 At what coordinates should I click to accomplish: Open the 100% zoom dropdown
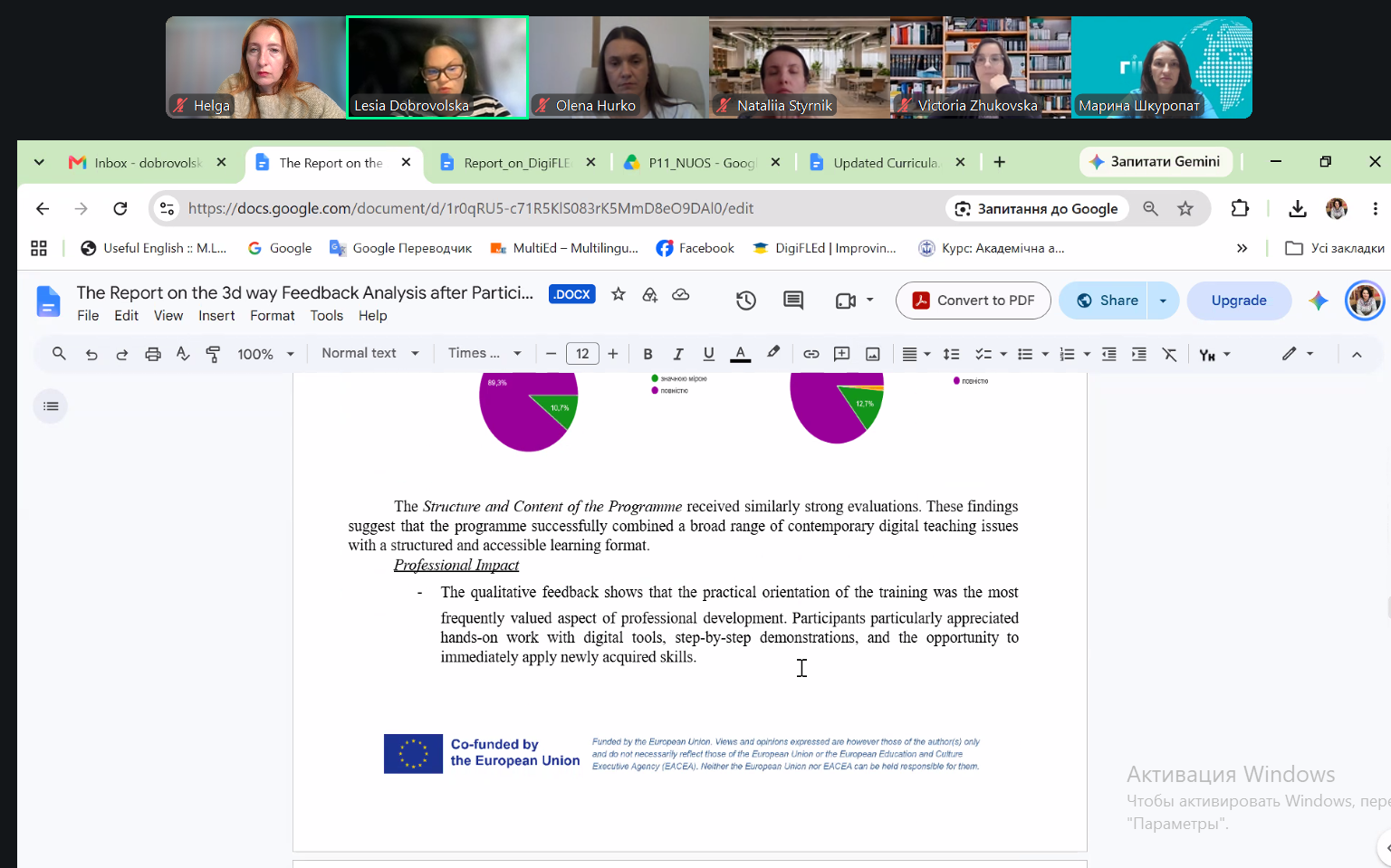(x=265, y=354)
